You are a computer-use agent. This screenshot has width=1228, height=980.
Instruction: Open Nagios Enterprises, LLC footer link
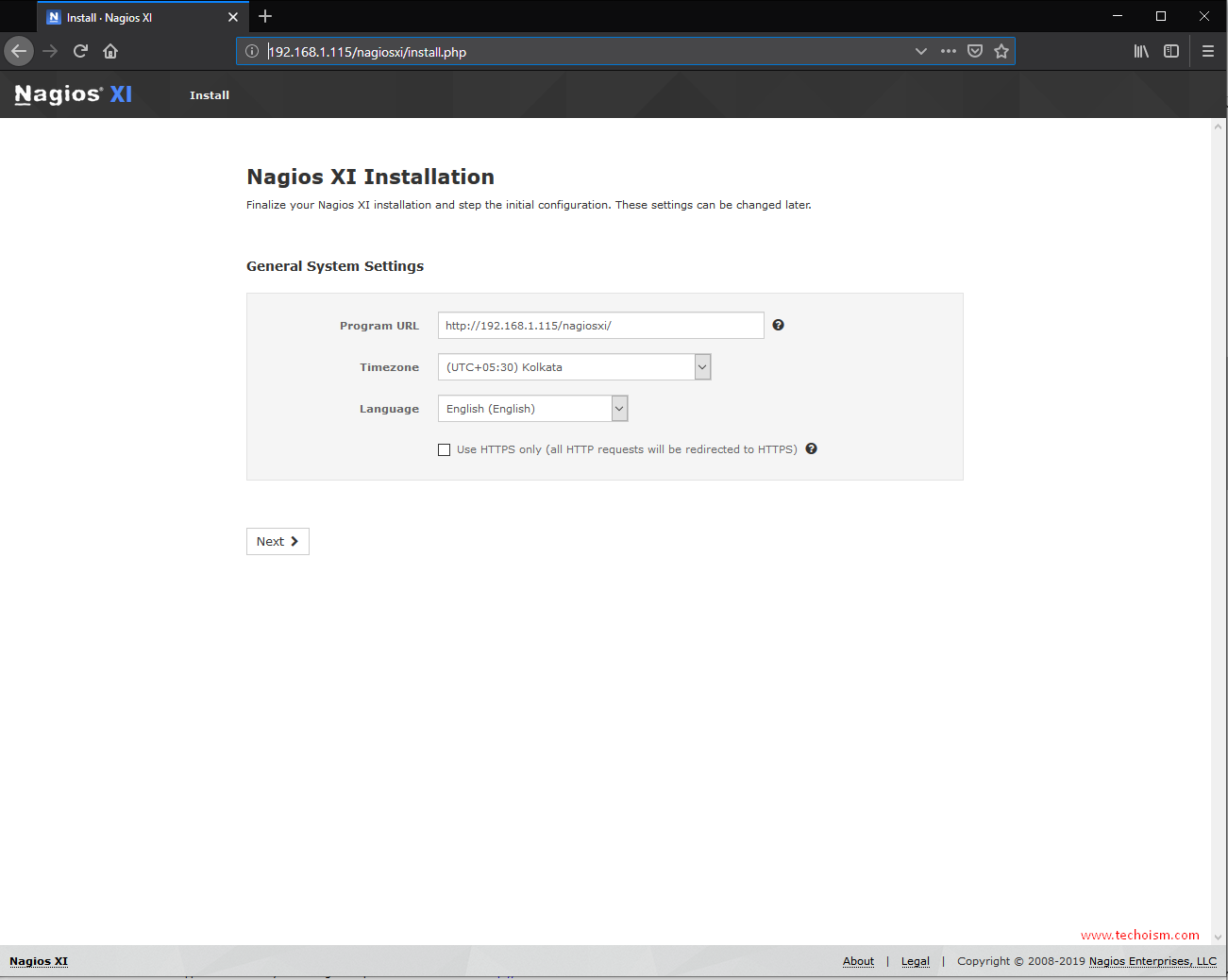[x=1152, y=961]
